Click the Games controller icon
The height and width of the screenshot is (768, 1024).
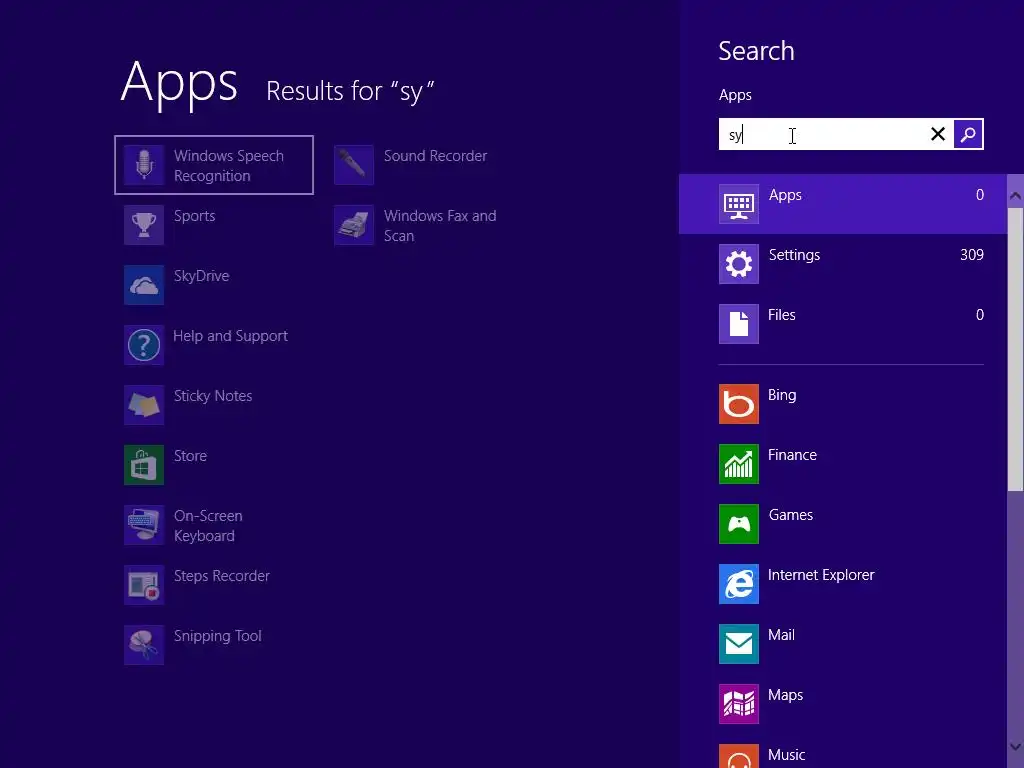point(739,524)
